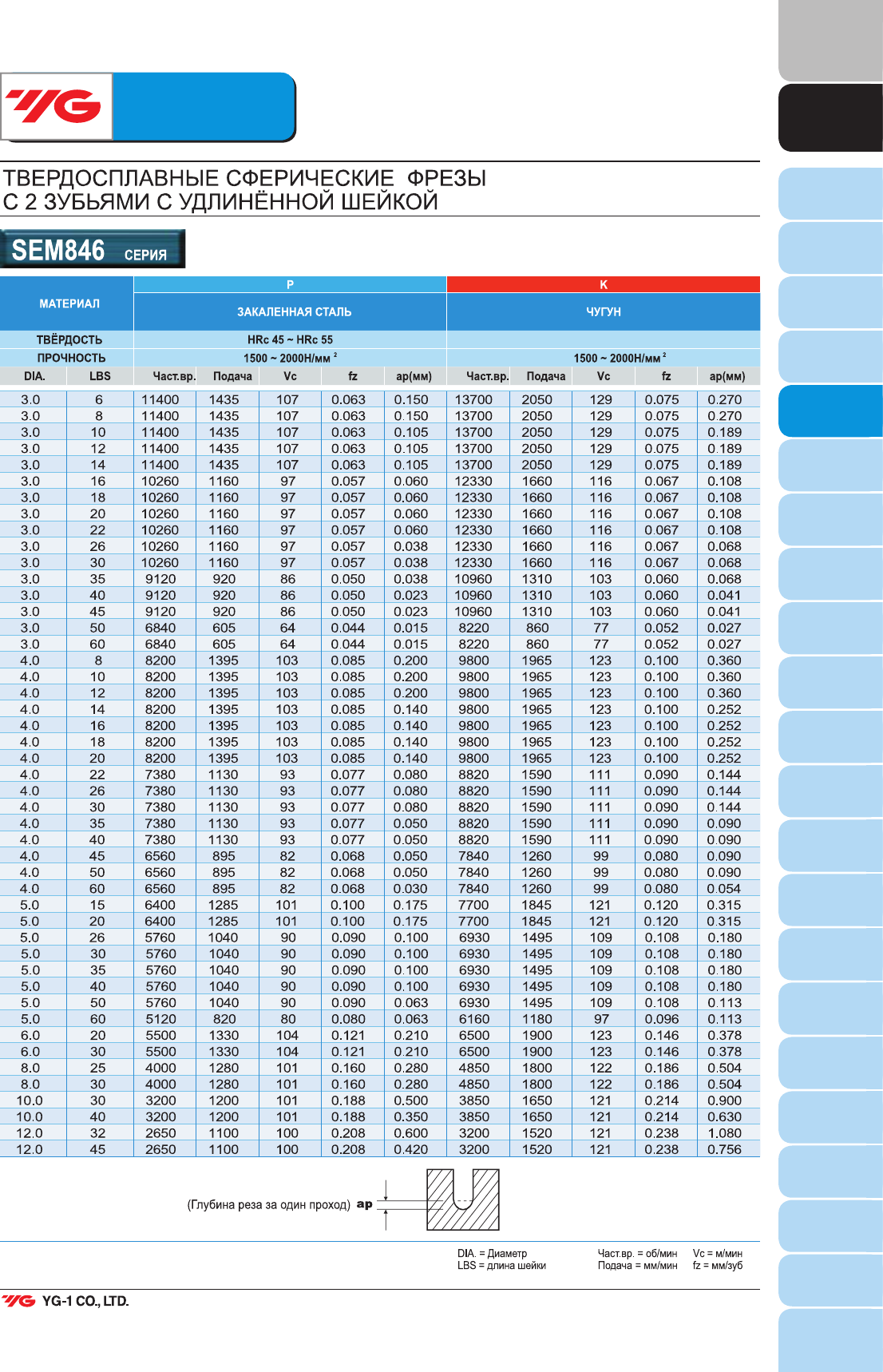The height and width of the screenshot is (1372, 883).
Task: Click the DIA value 6.0 in the LBS 20 row
Action: (x=30, y=1035)
